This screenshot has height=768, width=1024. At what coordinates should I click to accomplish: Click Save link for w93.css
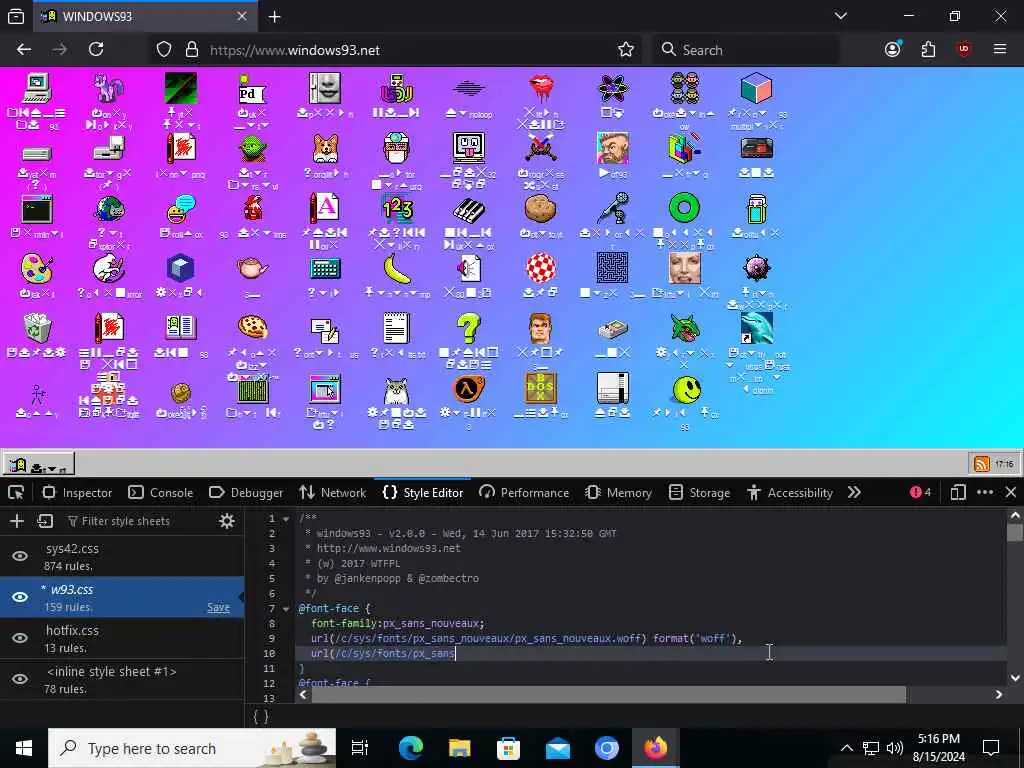[218, 607]
